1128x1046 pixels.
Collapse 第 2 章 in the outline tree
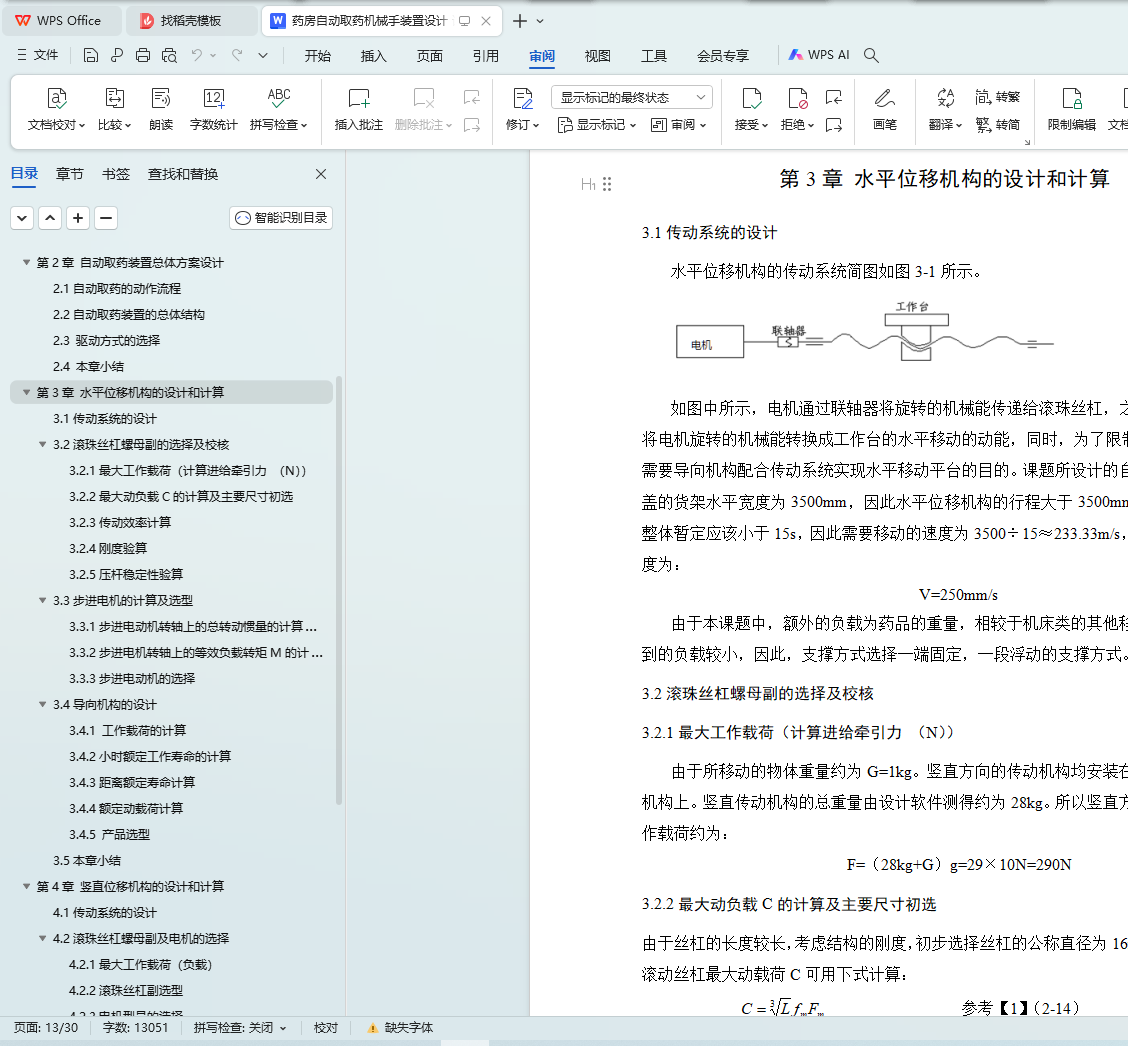(27, 263)
